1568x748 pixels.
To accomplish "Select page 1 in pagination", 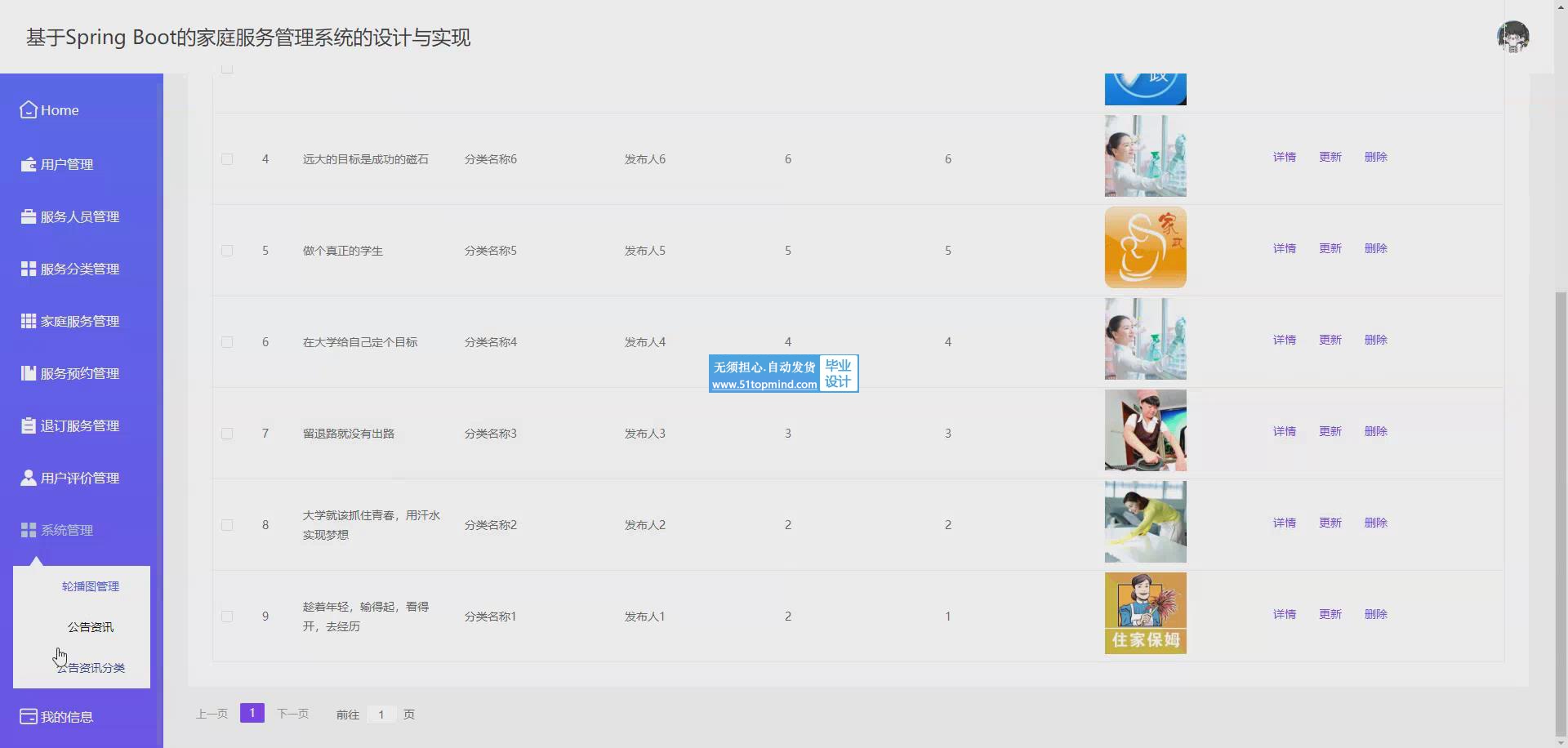I will point(252,713).
